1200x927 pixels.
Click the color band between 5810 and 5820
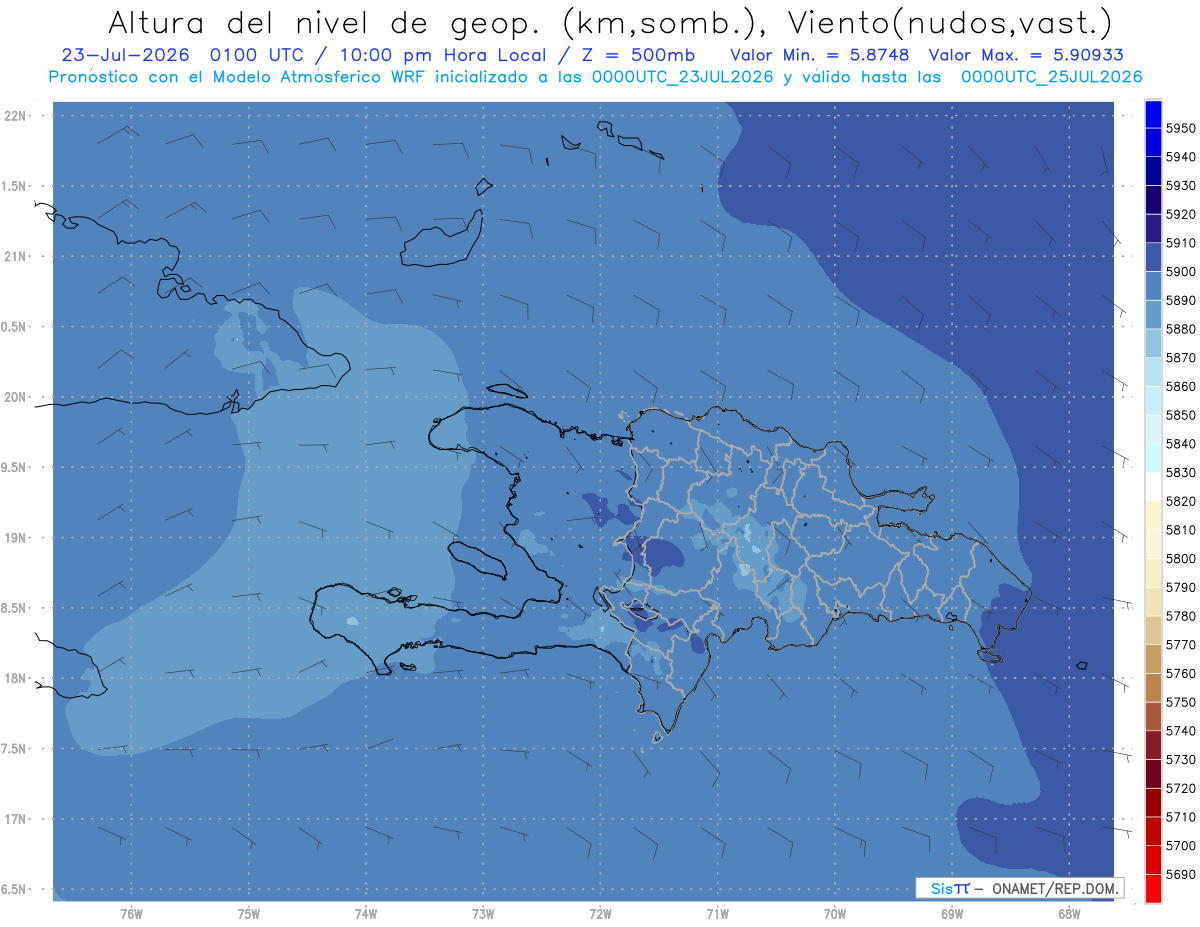[x=1153, y=515]
